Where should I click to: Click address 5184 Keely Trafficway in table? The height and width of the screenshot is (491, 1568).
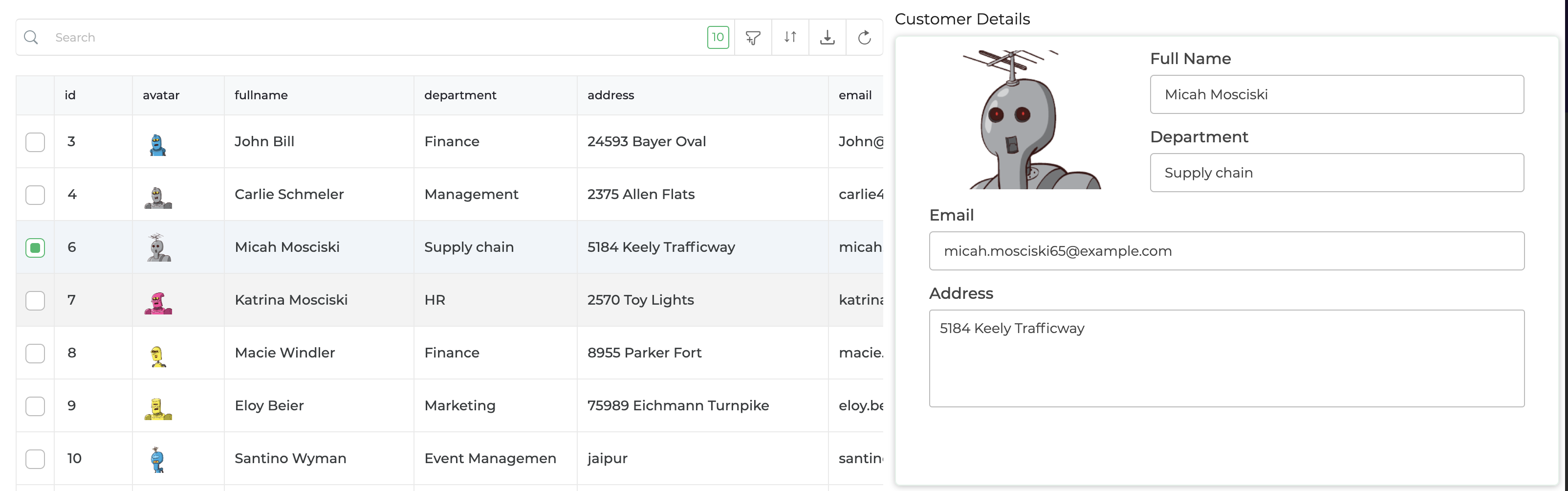tap(661, 247)
